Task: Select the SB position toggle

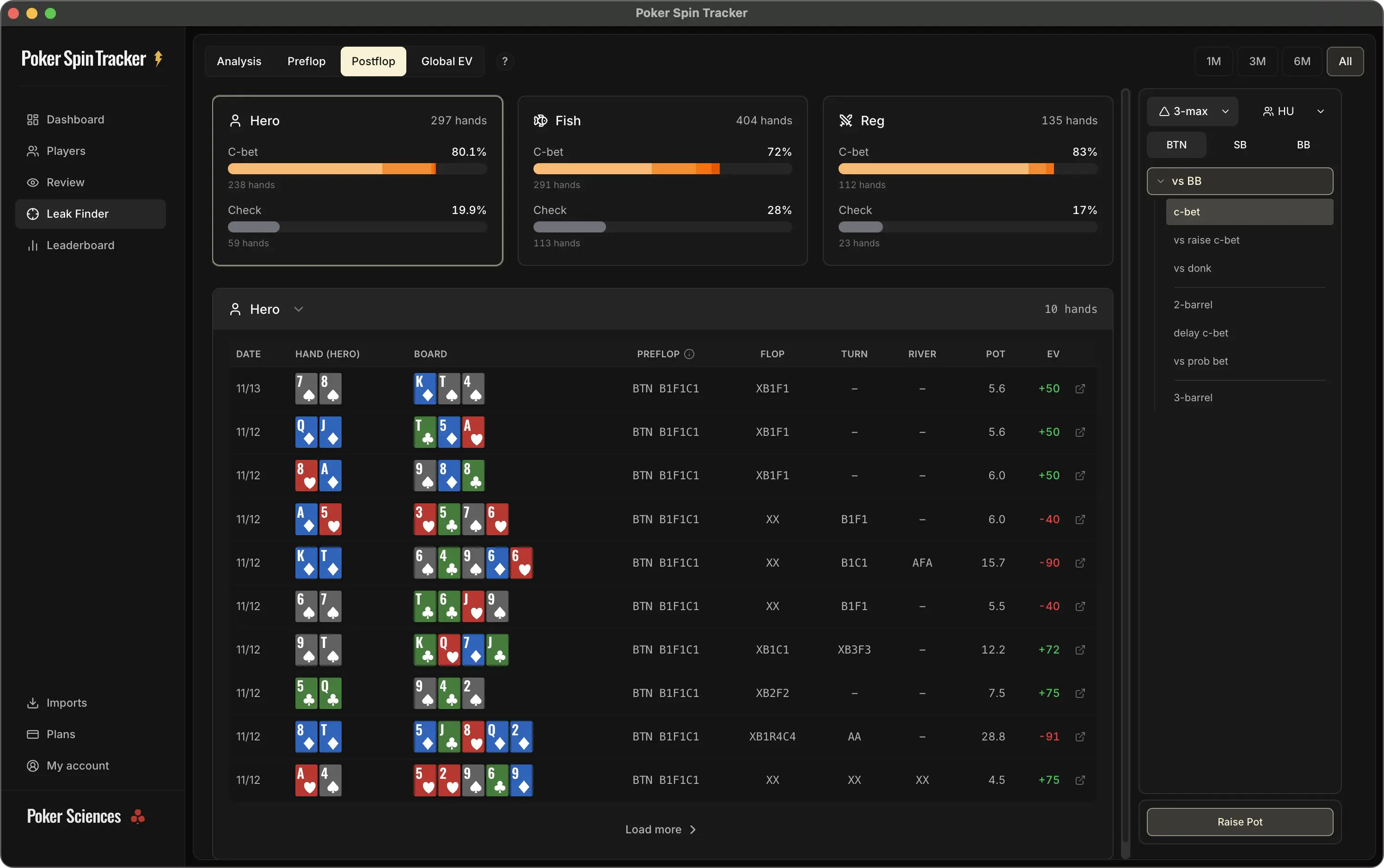Action: (1239, 145)
